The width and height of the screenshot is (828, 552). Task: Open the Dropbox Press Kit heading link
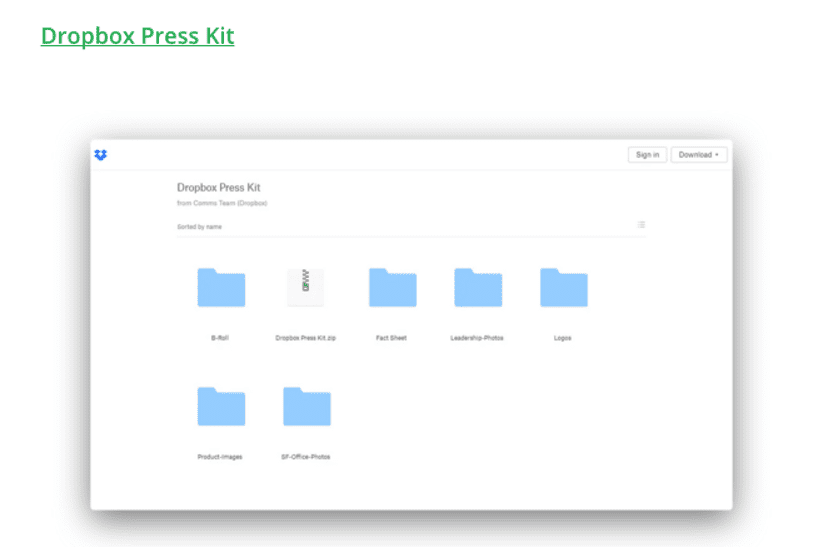[x=138, y=36]
